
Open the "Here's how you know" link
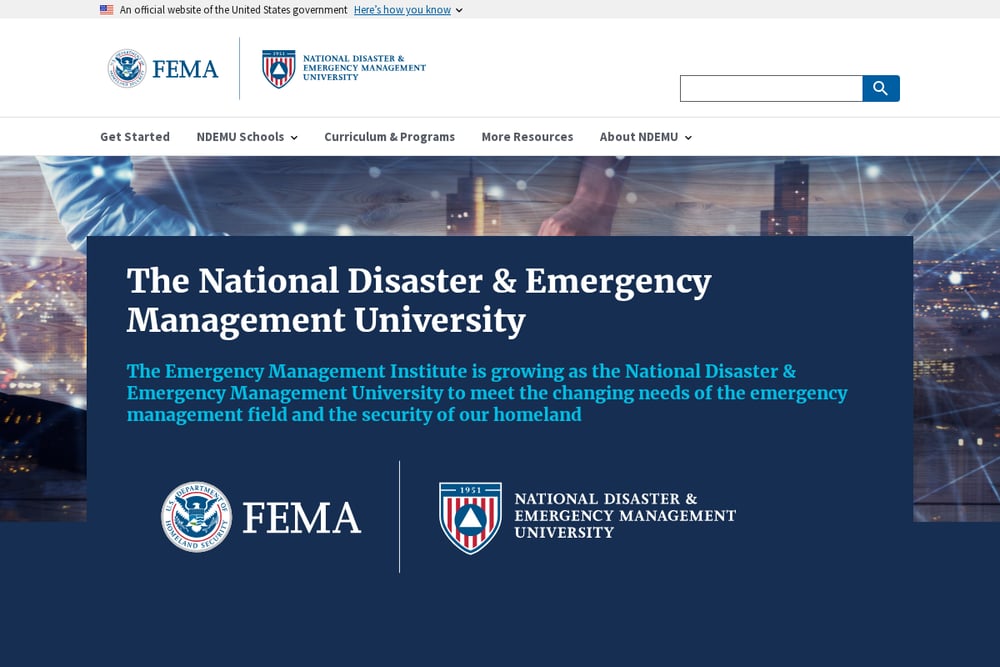pos(402,10)
